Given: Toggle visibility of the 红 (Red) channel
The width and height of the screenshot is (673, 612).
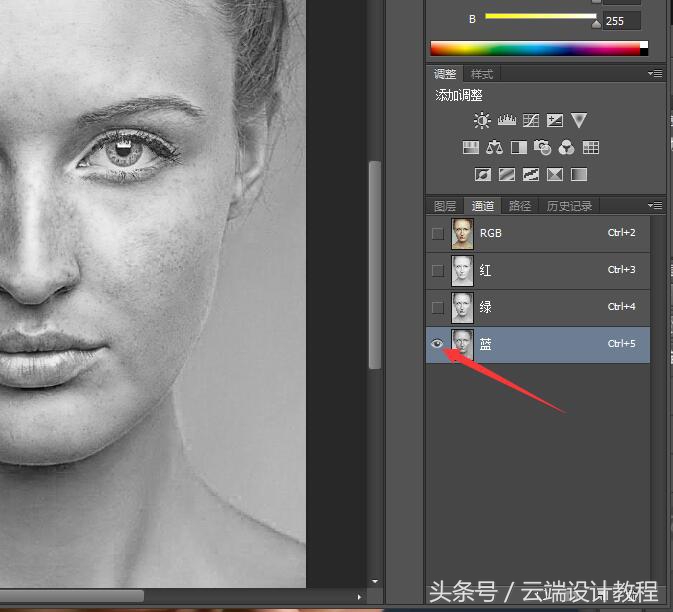Looking at the screenshot, I should 436,270.
